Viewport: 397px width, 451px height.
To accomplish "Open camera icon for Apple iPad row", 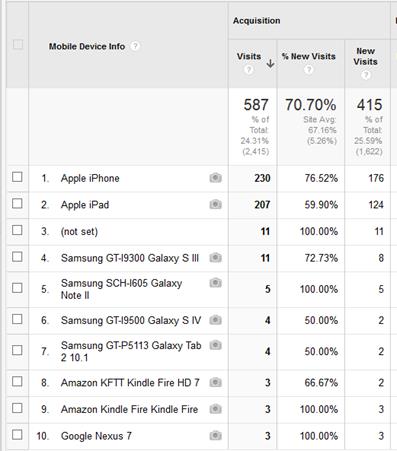I will click(215, 204).
